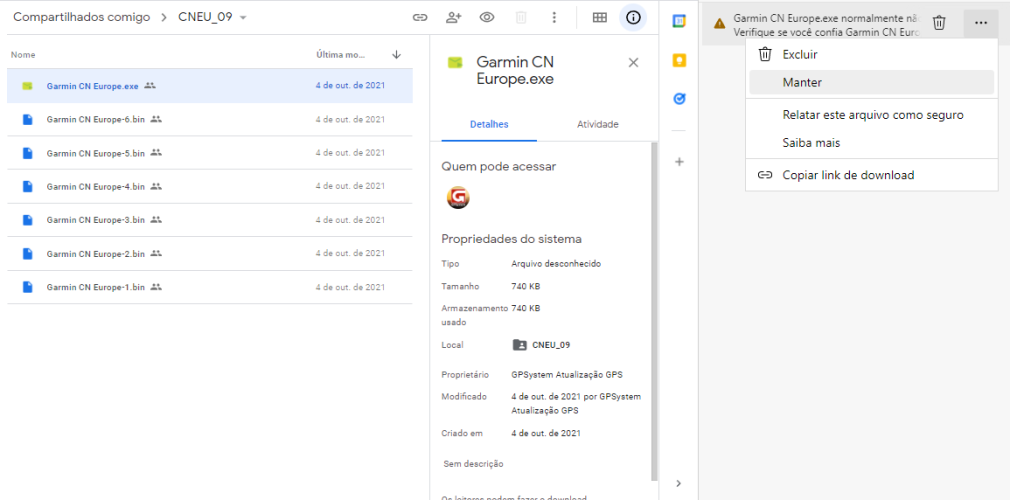This screenshot has width=1010, height=500.
Task: Select Excluir in the download menu
Action: (x=872, y=55)
